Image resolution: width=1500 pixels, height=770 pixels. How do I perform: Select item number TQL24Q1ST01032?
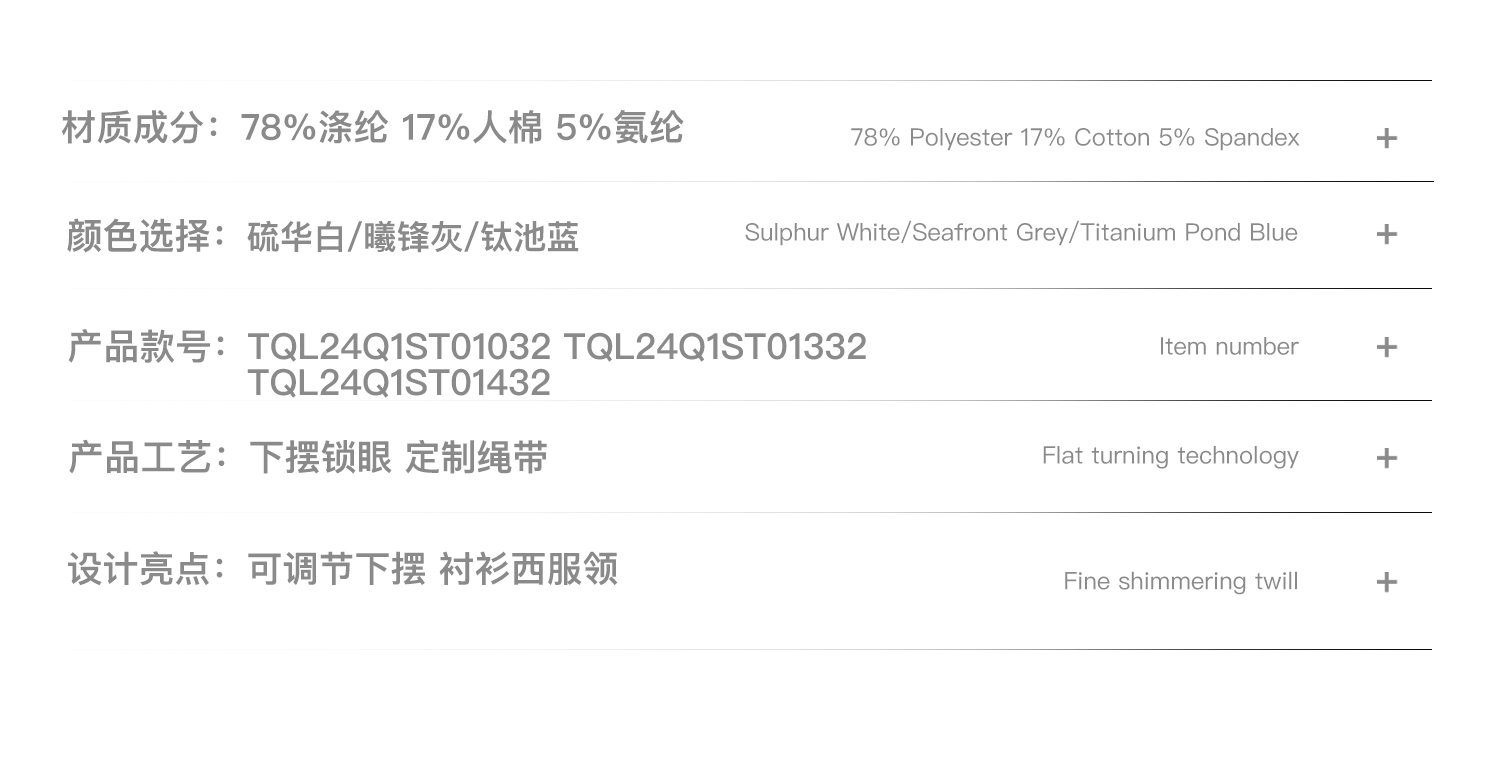pyautogui.click(x=399, y=347)
